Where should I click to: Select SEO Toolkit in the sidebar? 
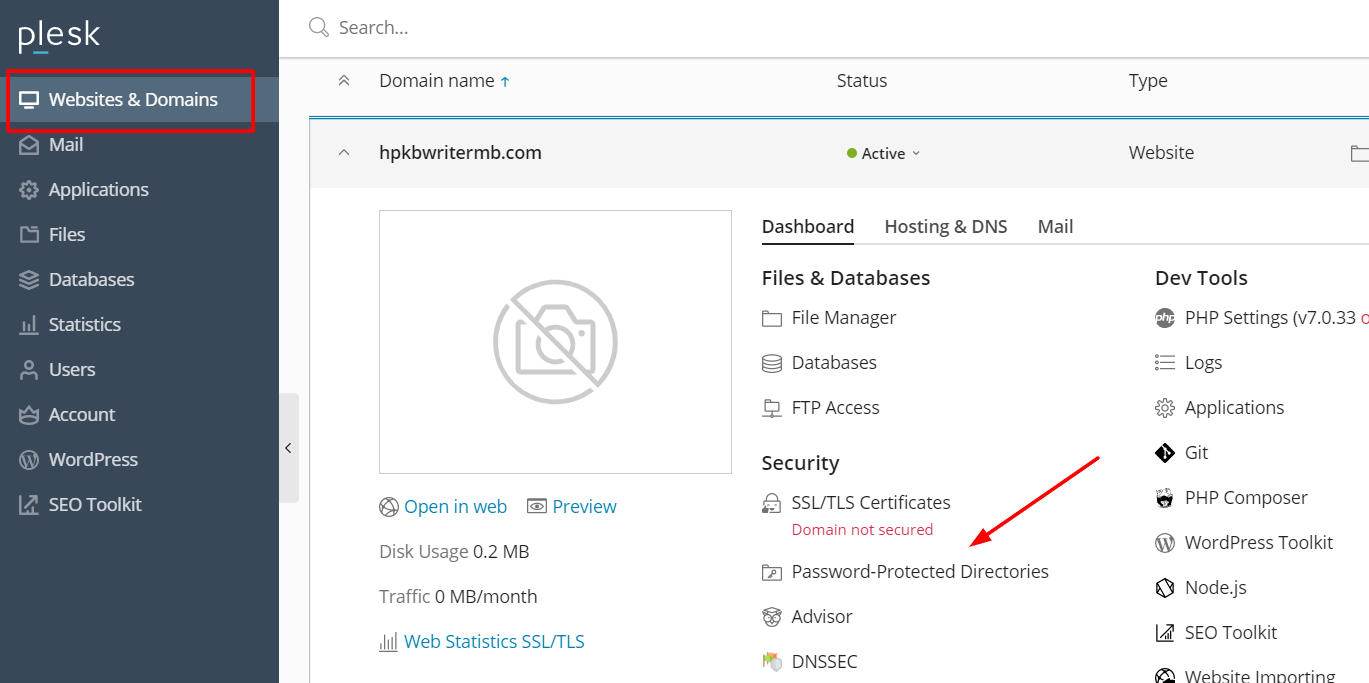click(95, 505)
